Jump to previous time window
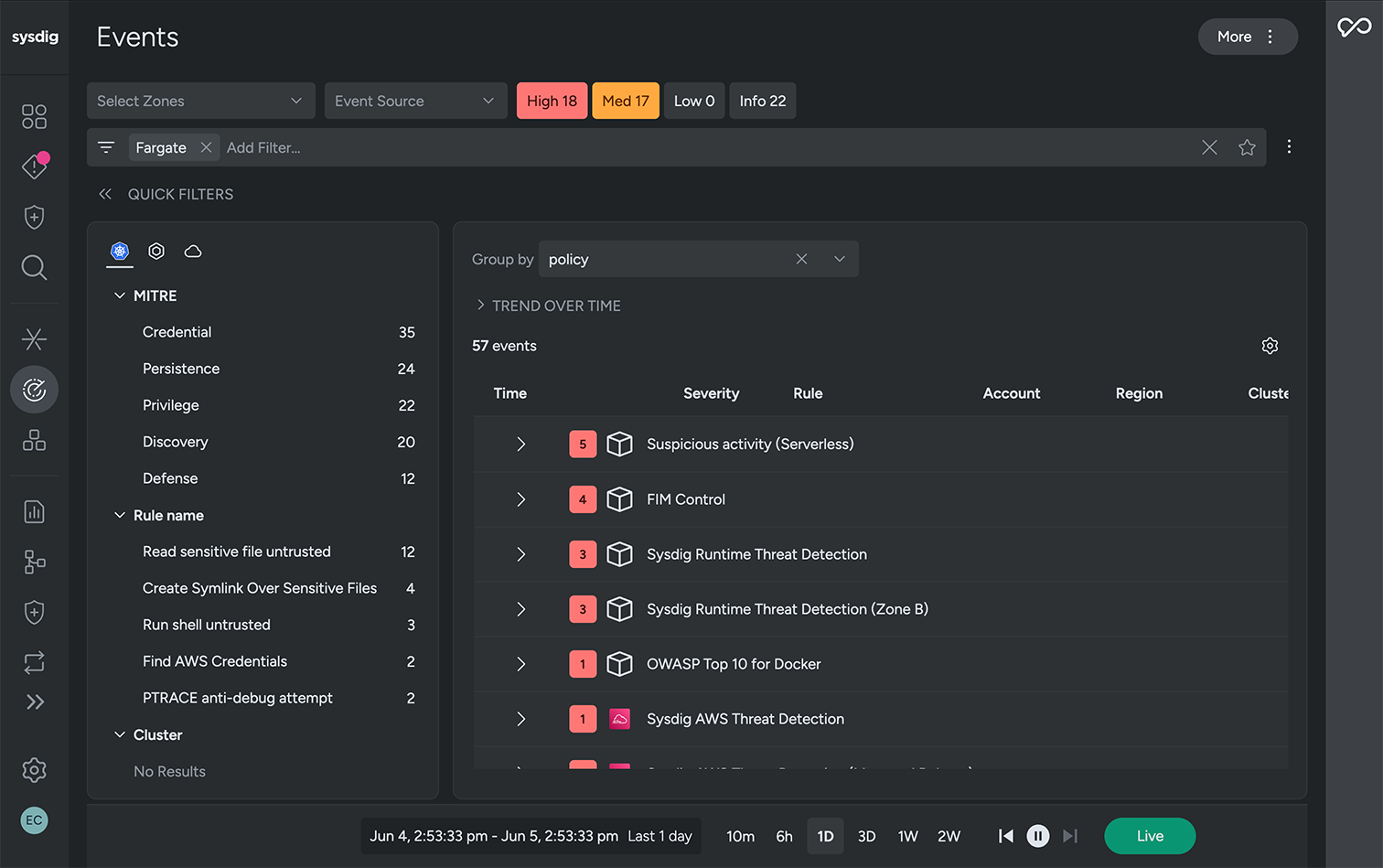This screenshot has width=1383, height=868. 1006,836
